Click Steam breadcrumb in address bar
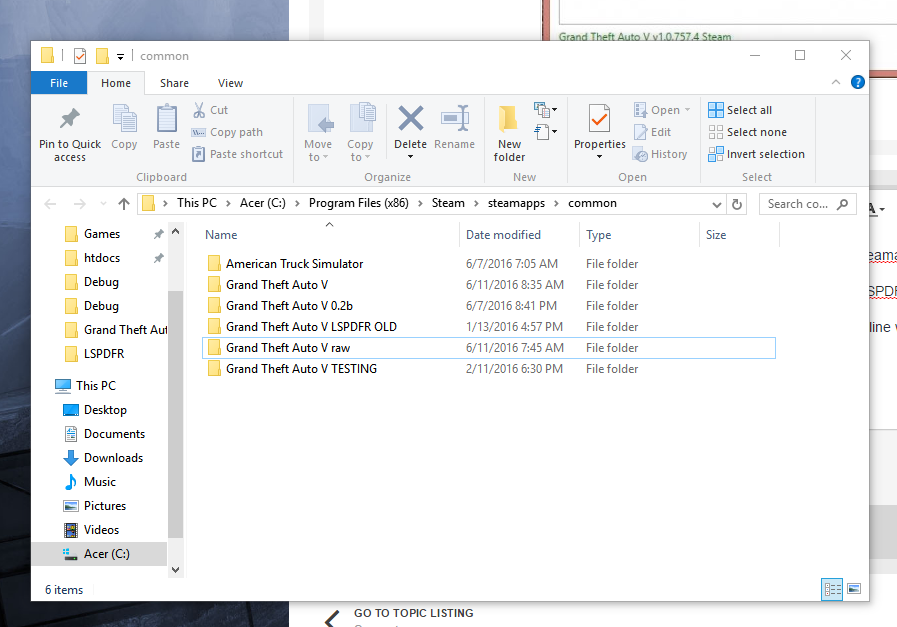Image resolution: width=897 pixels, height=627 pixels. pos(448,203)
